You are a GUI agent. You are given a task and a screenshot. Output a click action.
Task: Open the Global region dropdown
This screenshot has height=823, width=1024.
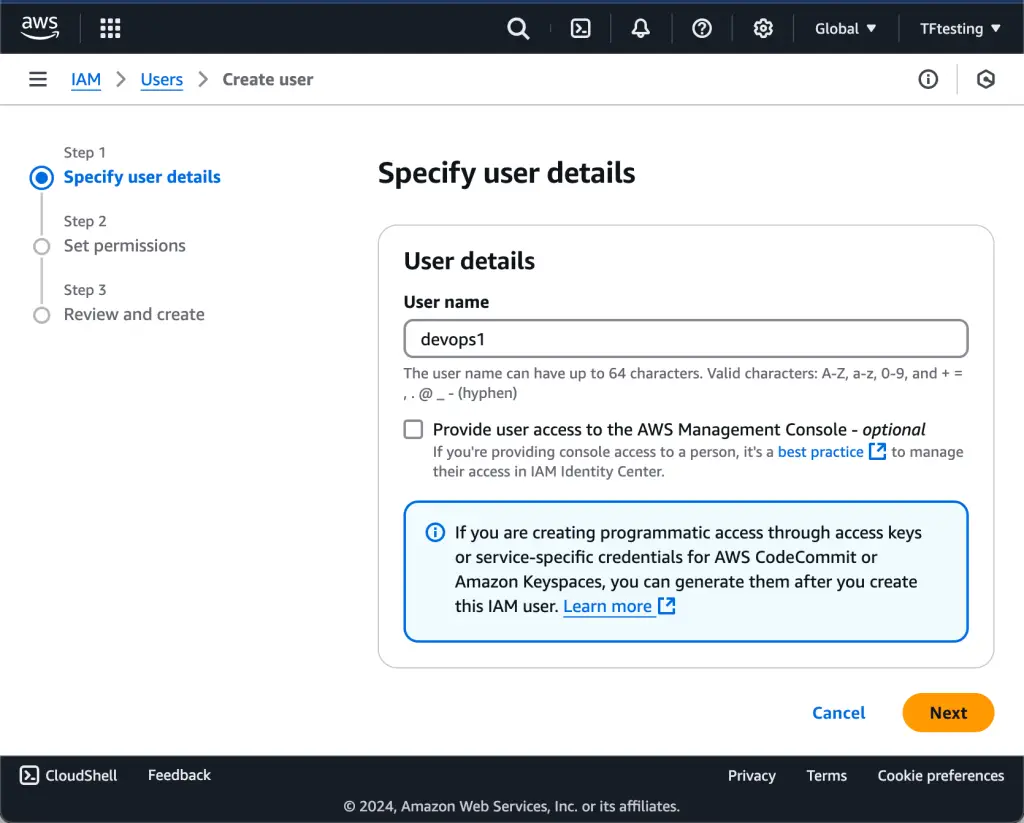coord(845,28)
